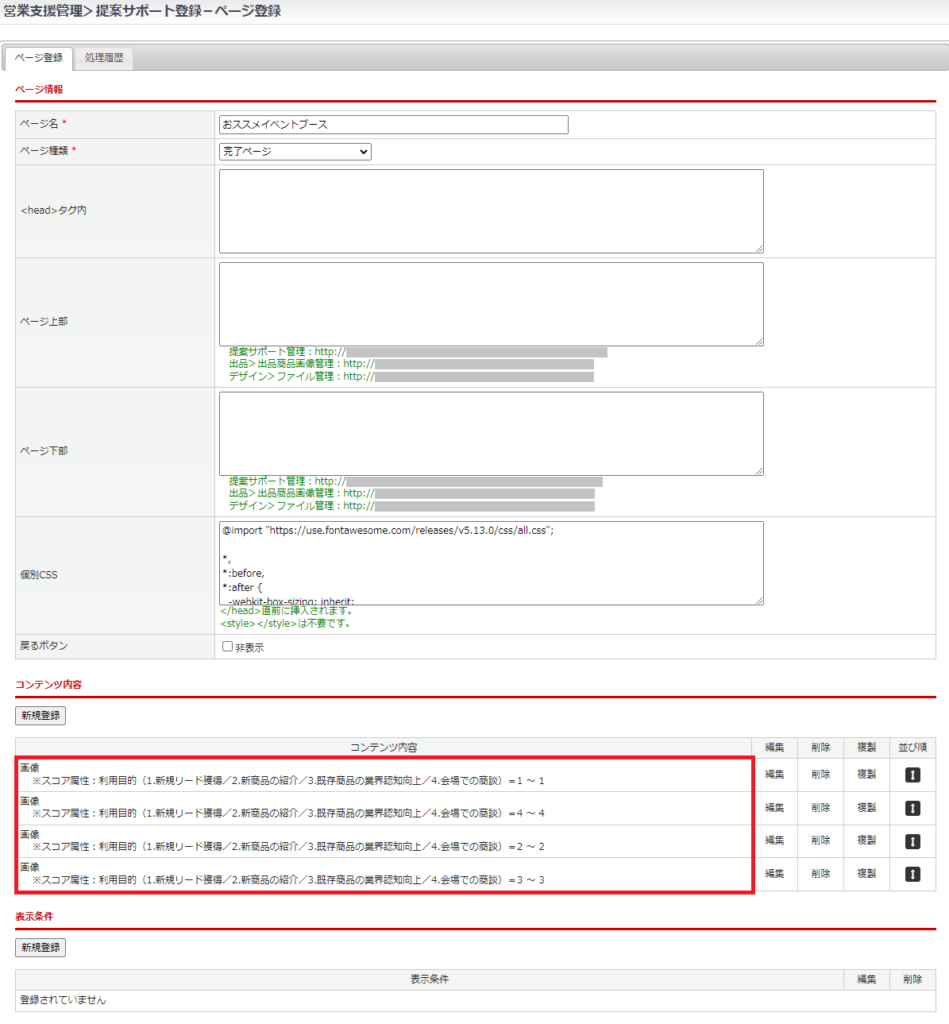The width and height of the screenshot is (949, 1024).
Task: Switch to the 処理履歴 tab
Action: [104, 57]
